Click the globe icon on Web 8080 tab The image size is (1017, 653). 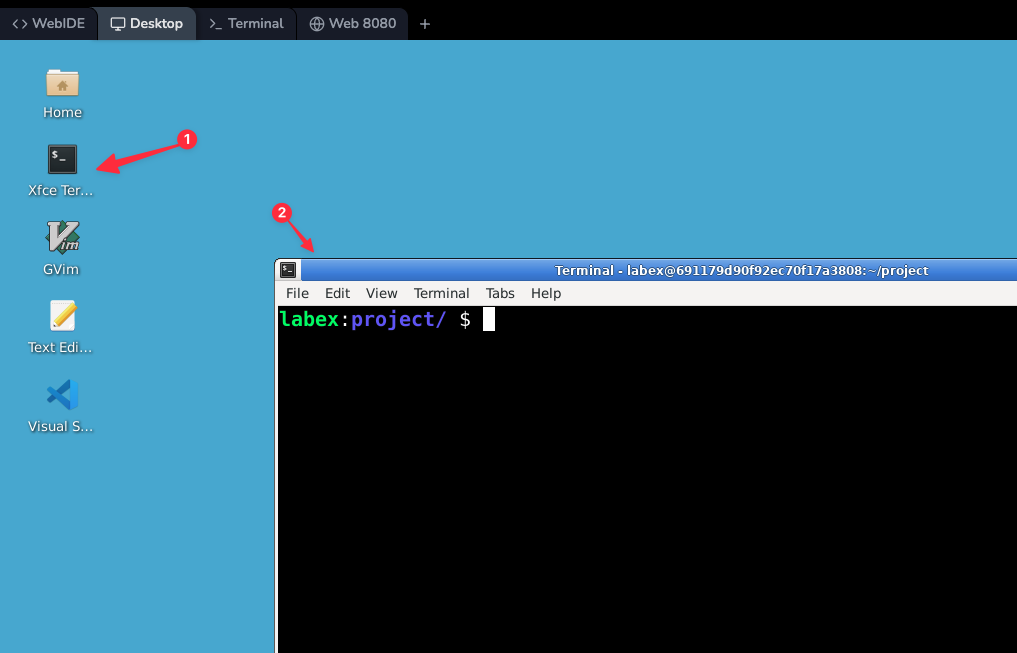(x=318, y=23)
